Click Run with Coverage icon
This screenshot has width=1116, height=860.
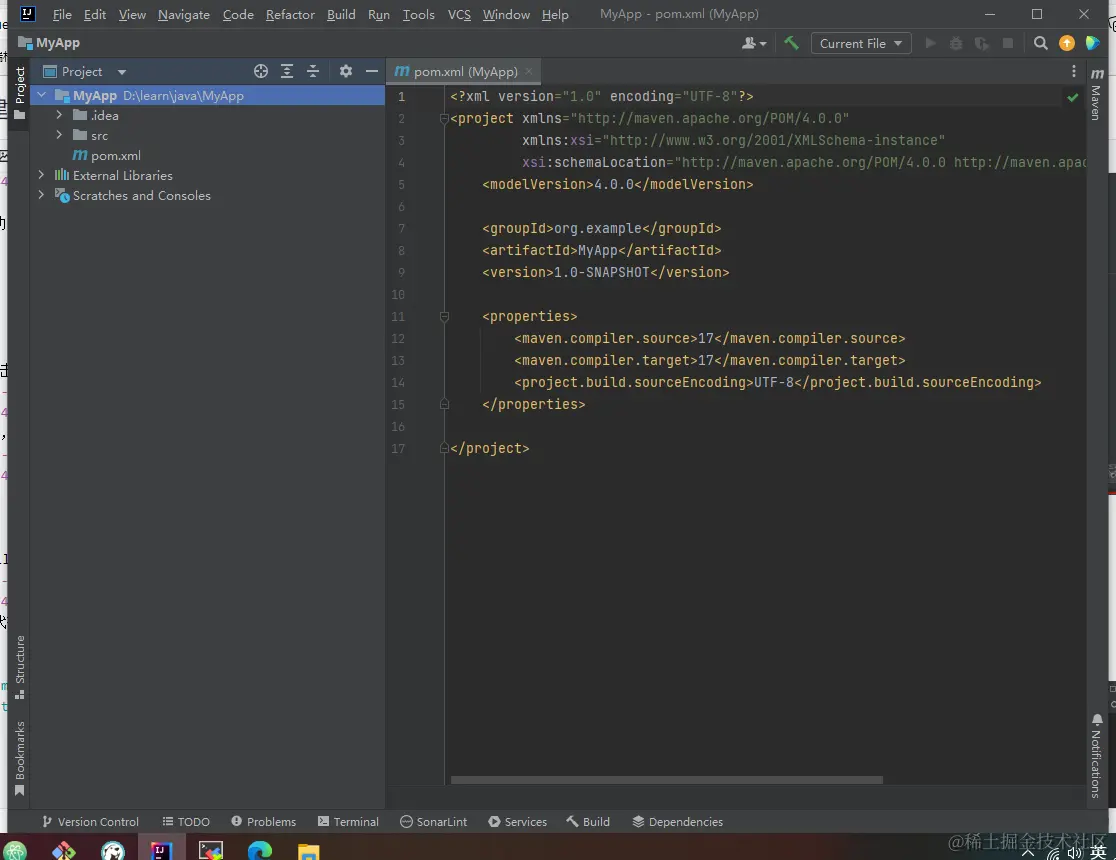(982, 43)
